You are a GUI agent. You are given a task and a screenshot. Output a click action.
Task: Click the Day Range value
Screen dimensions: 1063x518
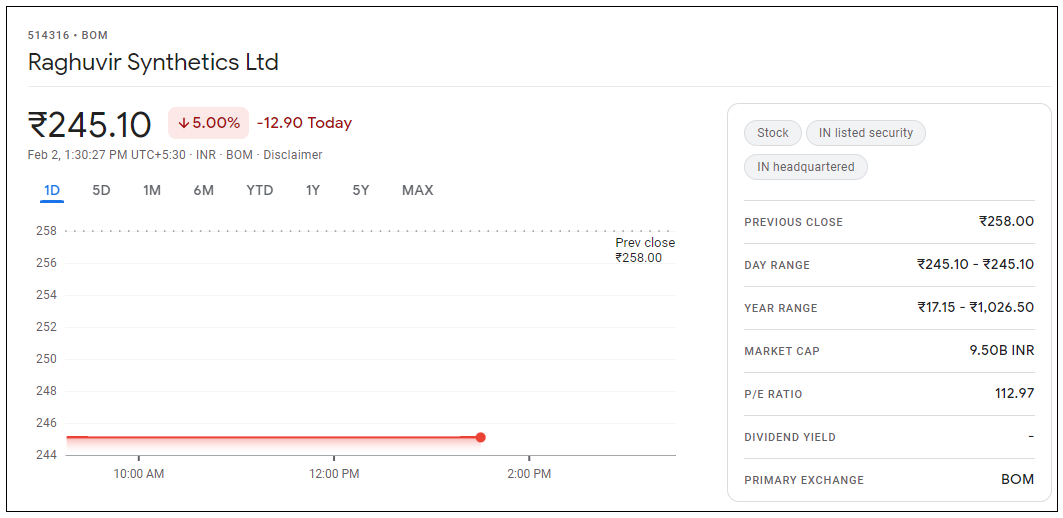[x=976, y=264]
